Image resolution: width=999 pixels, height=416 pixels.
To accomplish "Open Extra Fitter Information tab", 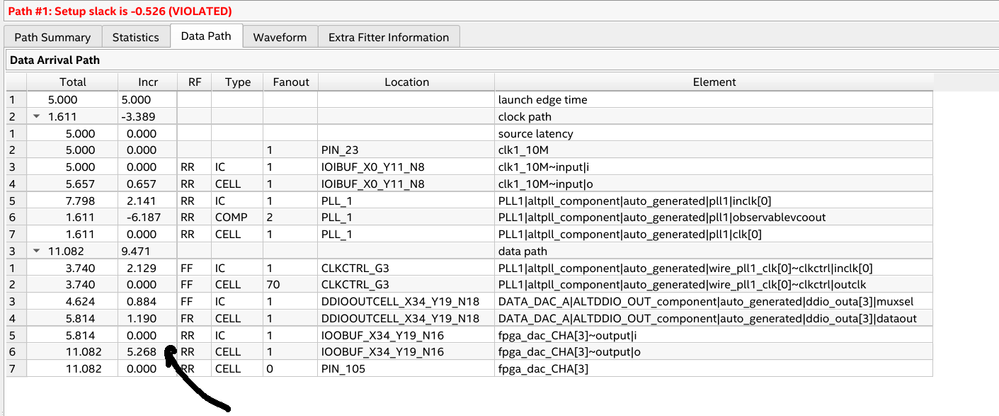I will pos(388,37).
